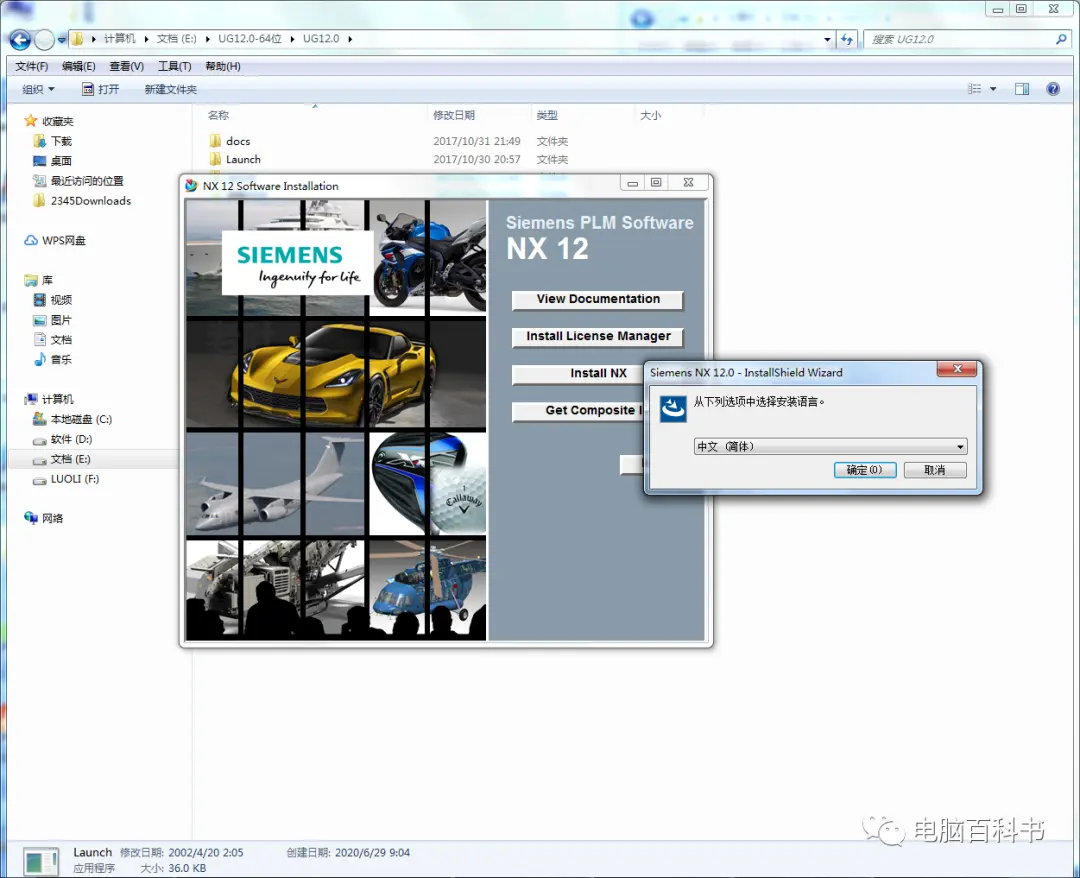This screenshot has height=878, width=1080.
Task: Open the 组织 dropdown menu
Action: click(38, 89)
